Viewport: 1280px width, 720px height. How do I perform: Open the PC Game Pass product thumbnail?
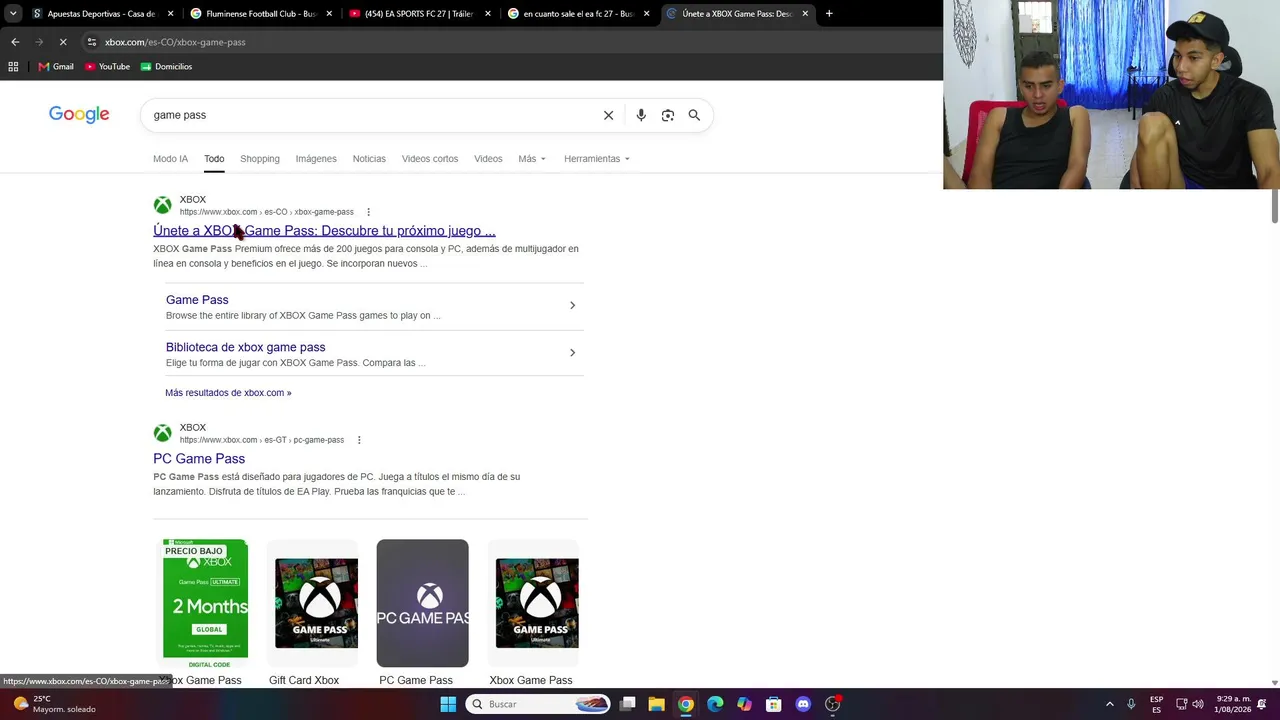pyautogui.click(x=422, y=603)
